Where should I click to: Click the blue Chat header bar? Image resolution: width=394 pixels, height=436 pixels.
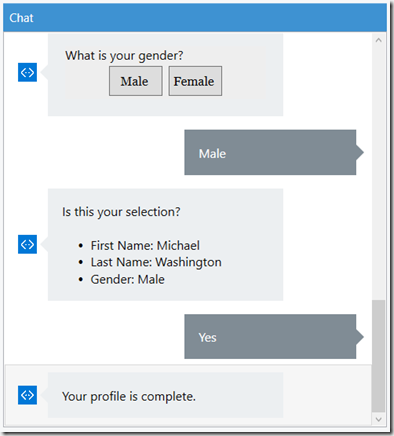[195, 17]
